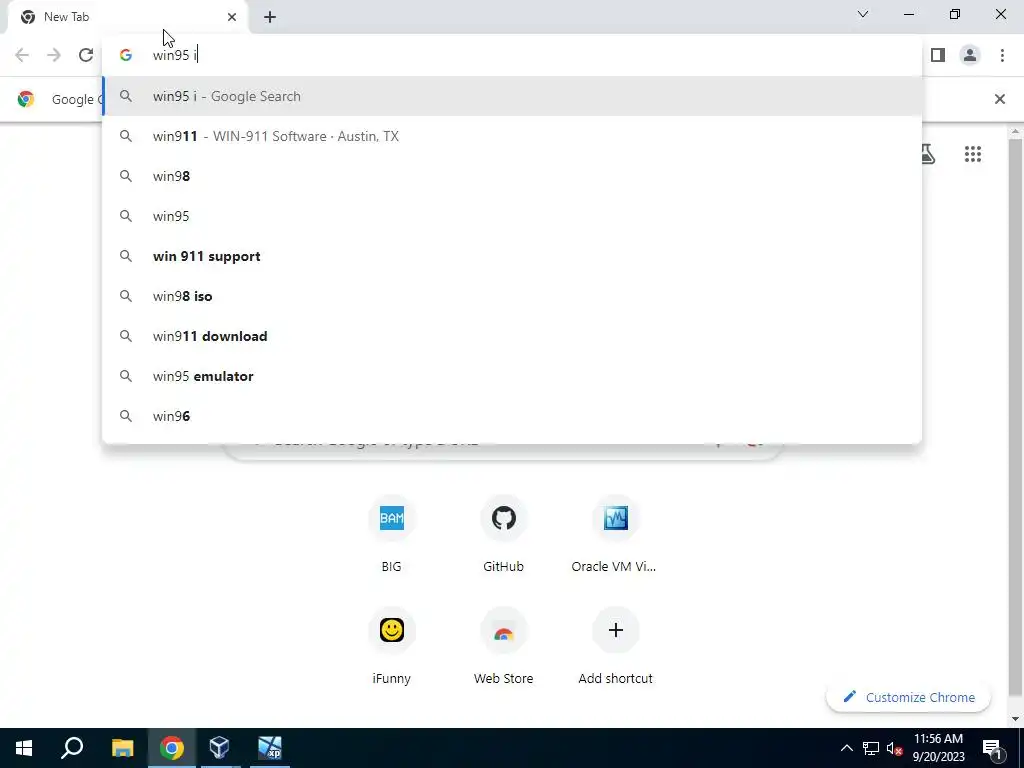Pick the plain win95 suggestion

(512, 216)
